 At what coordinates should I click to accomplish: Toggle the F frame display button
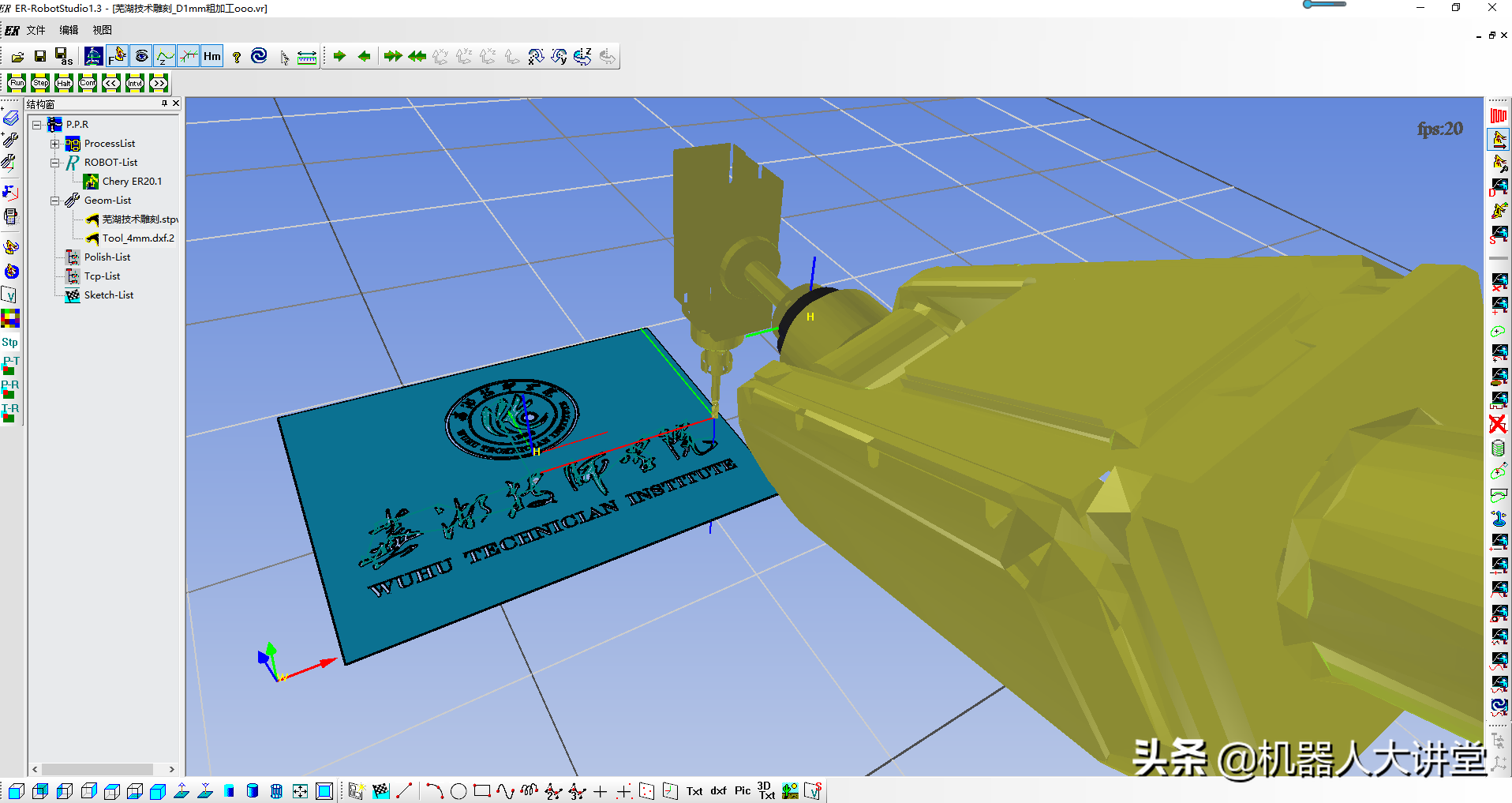click(x=118, y=56)
